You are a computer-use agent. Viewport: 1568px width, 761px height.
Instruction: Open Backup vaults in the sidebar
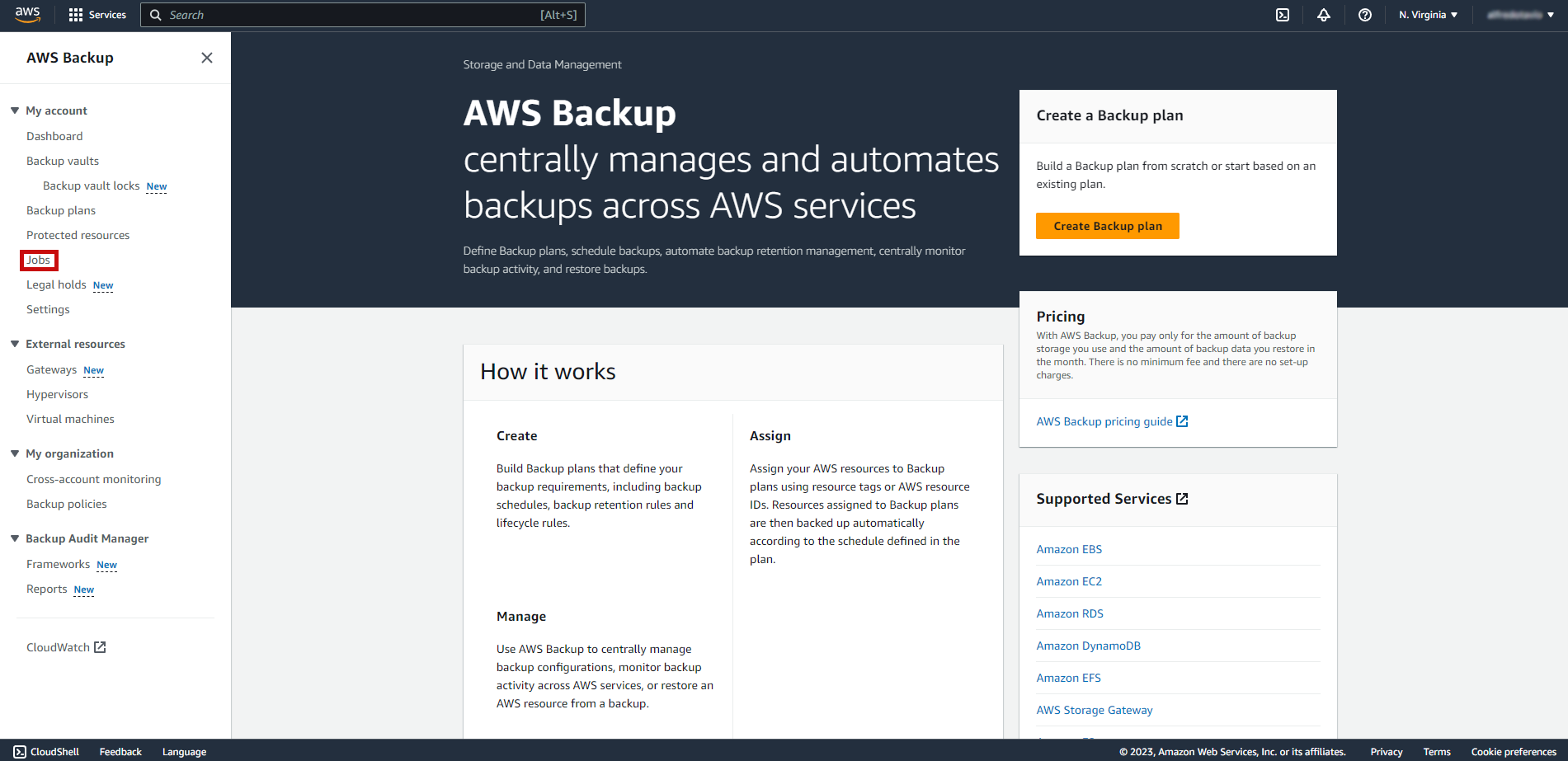tap(63, 161)
